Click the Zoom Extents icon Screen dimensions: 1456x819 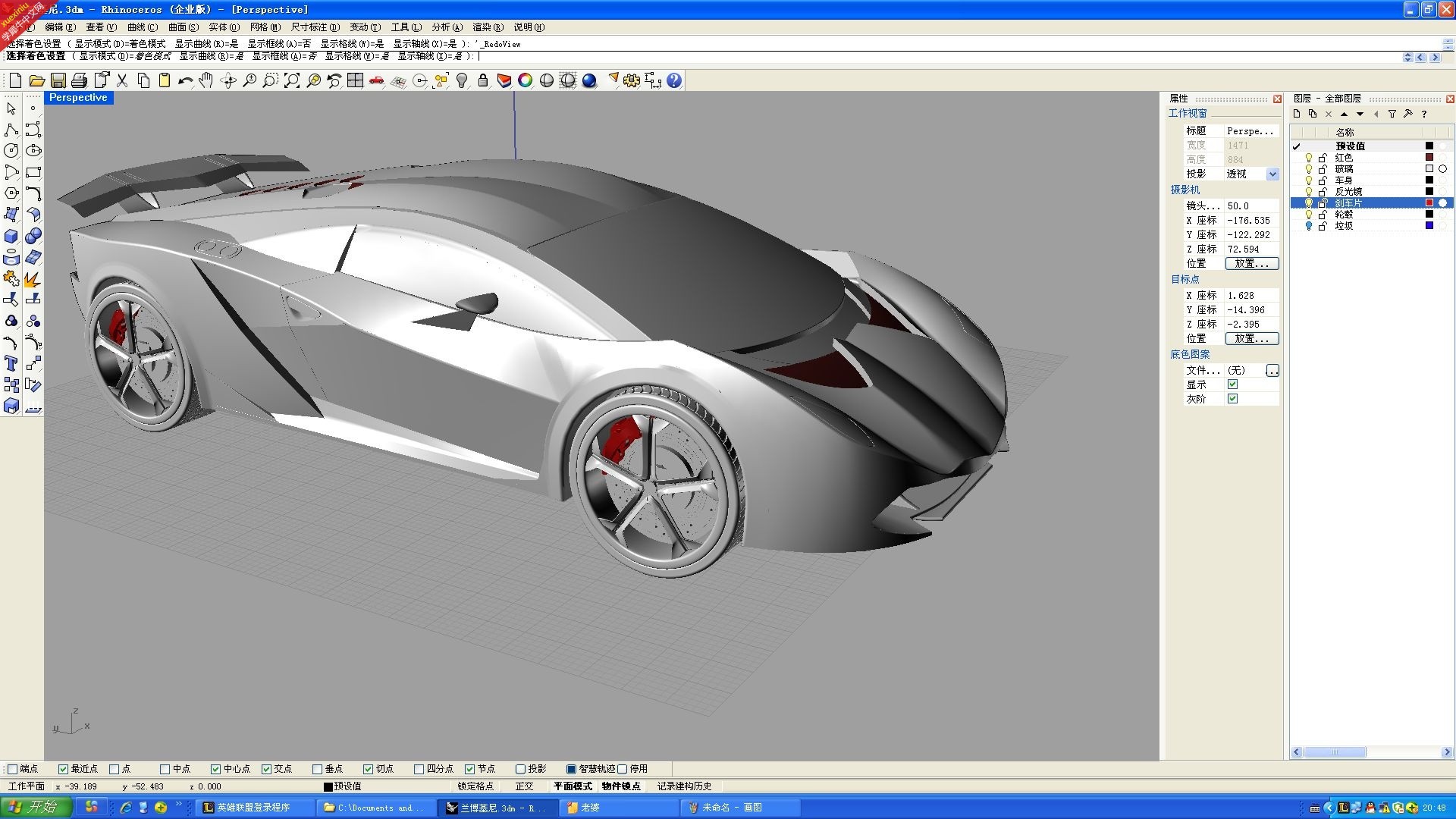pyautogui.click(x=292, y=80)
